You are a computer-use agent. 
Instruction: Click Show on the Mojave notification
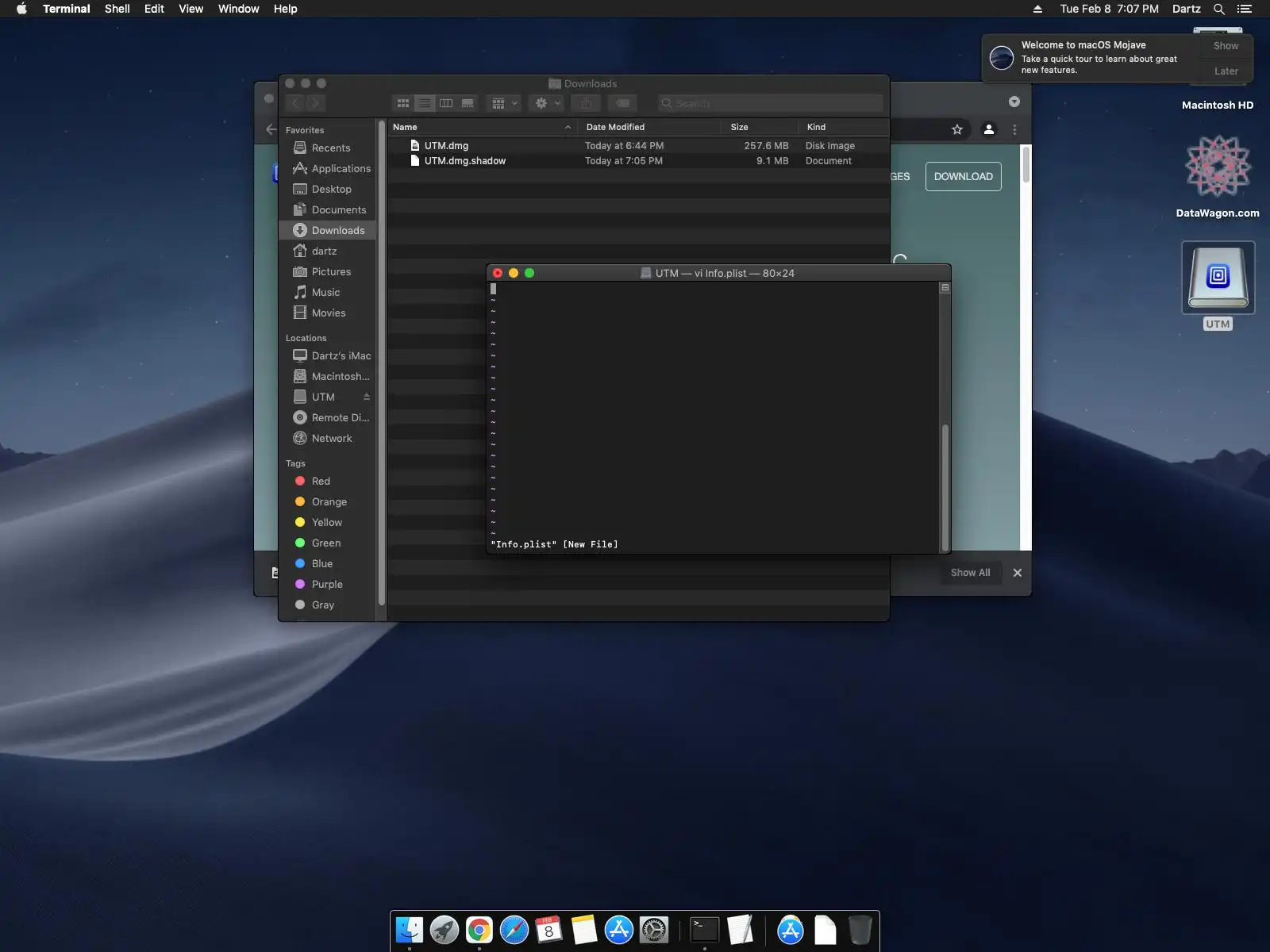(x=1226, y=46)
